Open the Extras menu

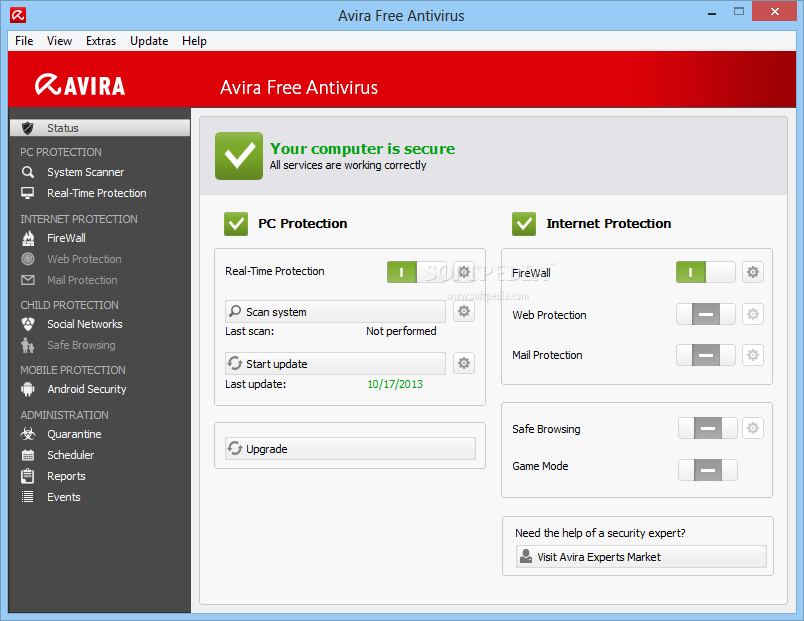[x=101, y=41]
